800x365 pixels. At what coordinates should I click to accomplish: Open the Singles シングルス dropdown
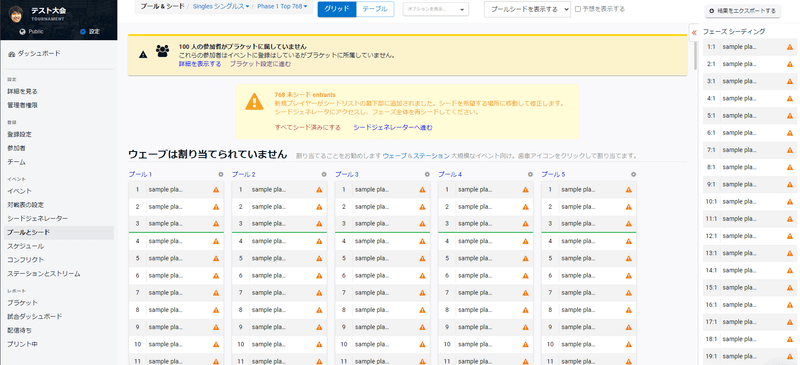(x=221, y=7)
